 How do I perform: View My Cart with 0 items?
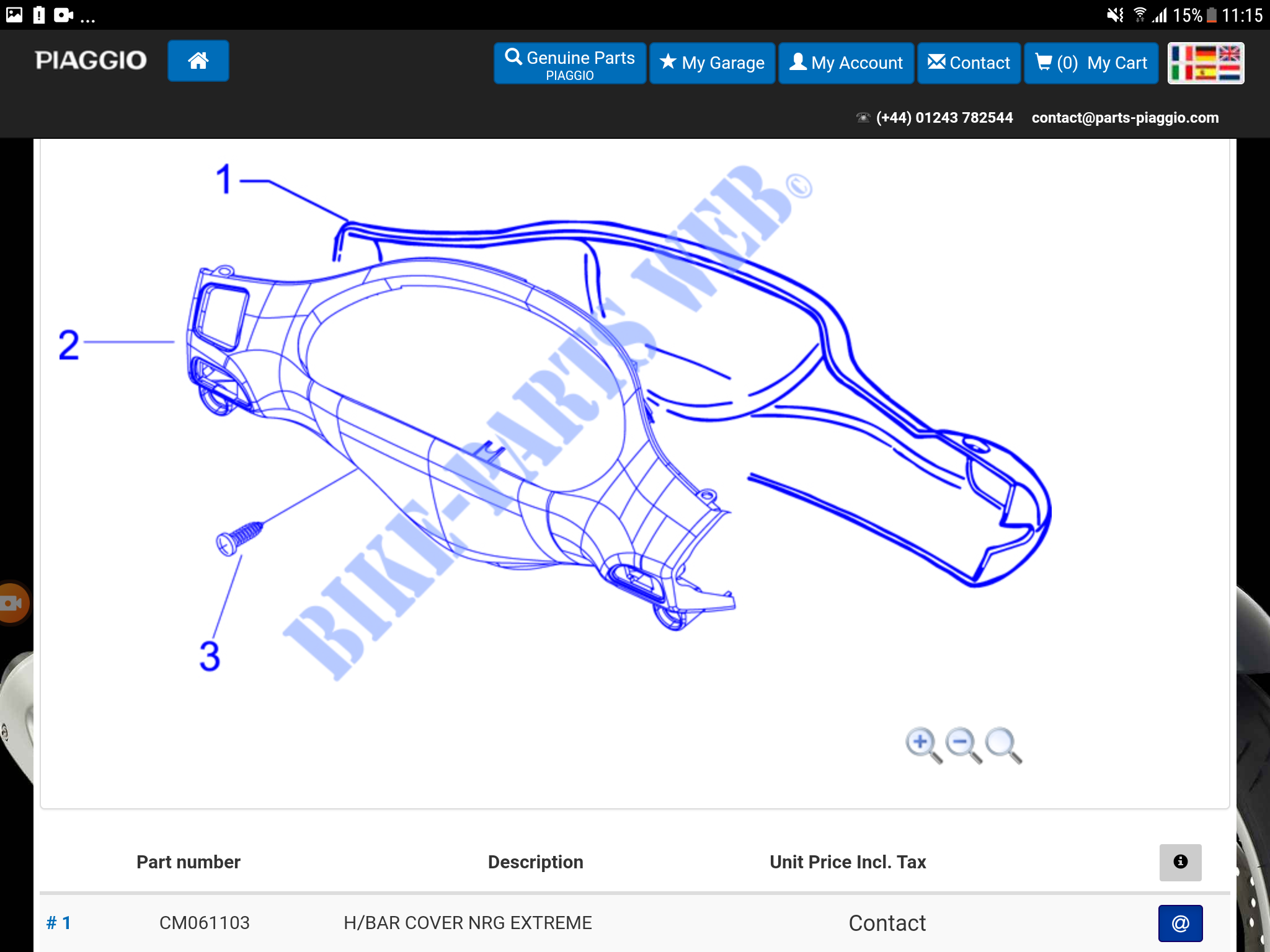coord(1091,63)
